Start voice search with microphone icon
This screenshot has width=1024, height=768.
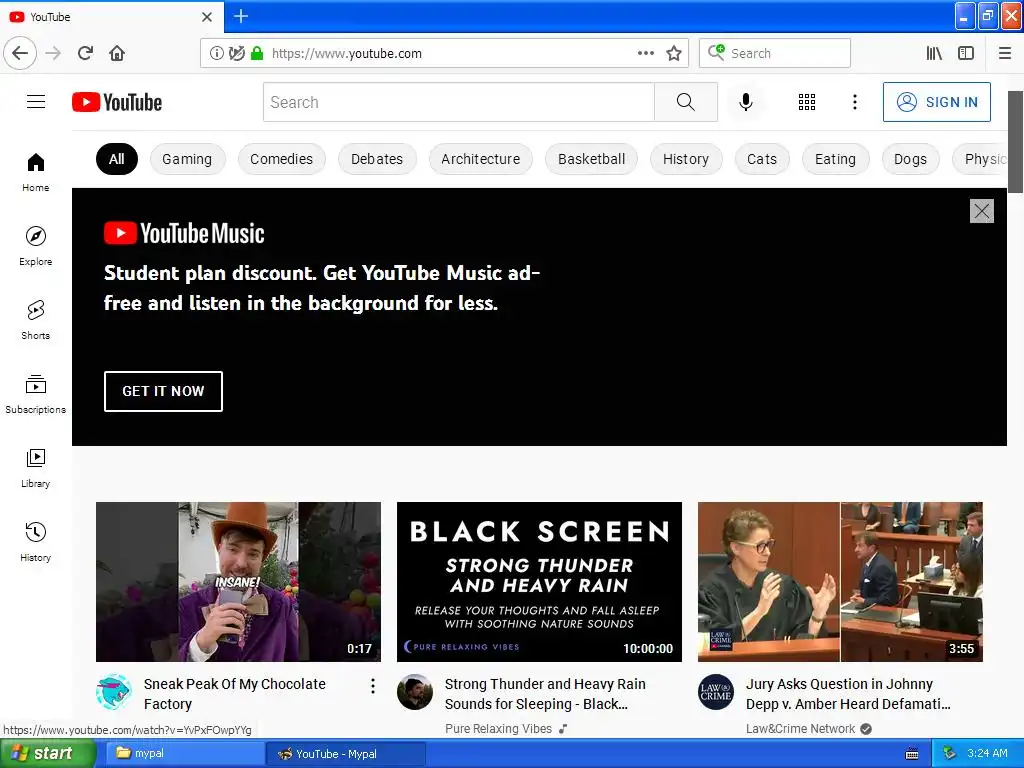point(746,102)
